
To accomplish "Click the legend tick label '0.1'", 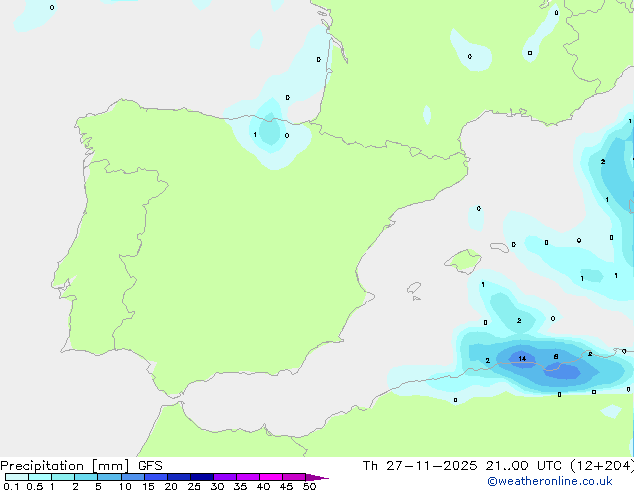I will pos(11,486).
